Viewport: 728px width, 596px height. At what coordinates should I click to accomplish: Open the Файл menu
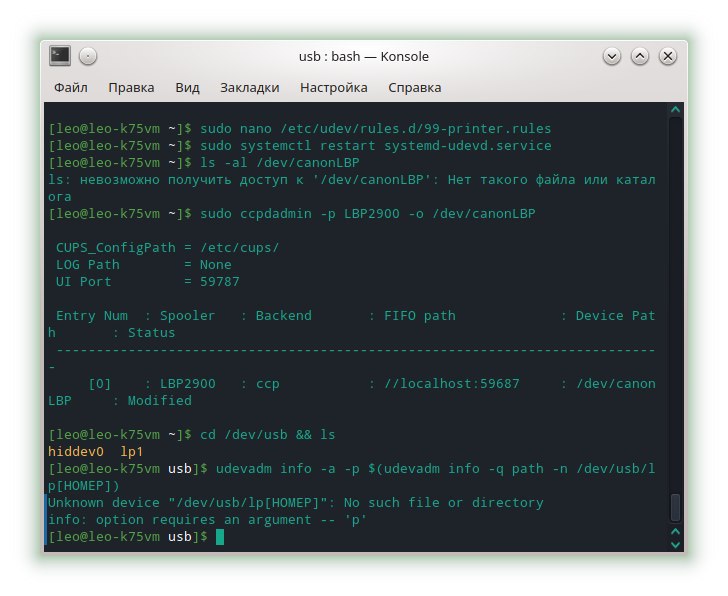coord(71,87)
